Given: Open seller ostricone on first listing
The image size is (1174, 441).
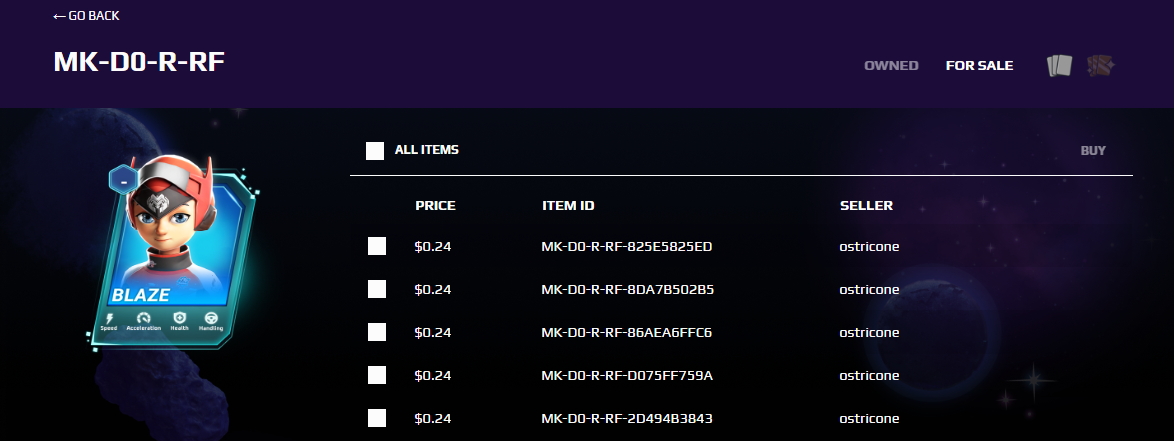Looking at the screenshot, I should click(869, 246).
